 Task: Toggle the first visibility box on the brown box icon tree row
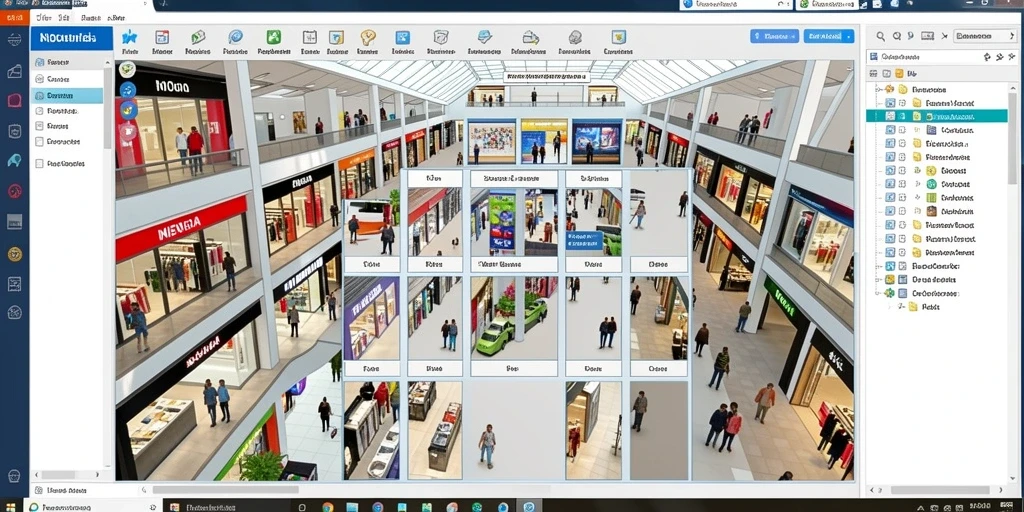[890, 211]
